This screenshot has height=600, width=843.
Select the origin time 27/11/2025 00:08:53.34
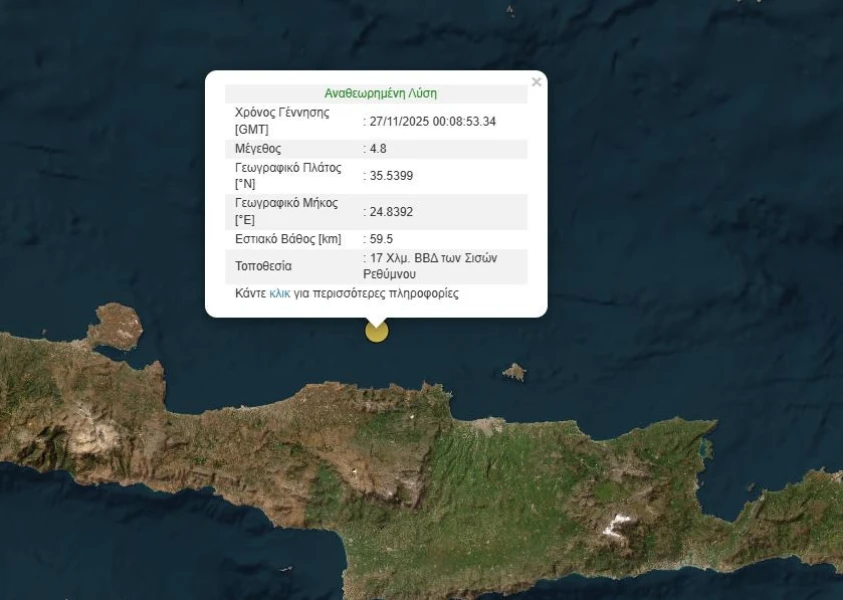click(x=432, y=121)
